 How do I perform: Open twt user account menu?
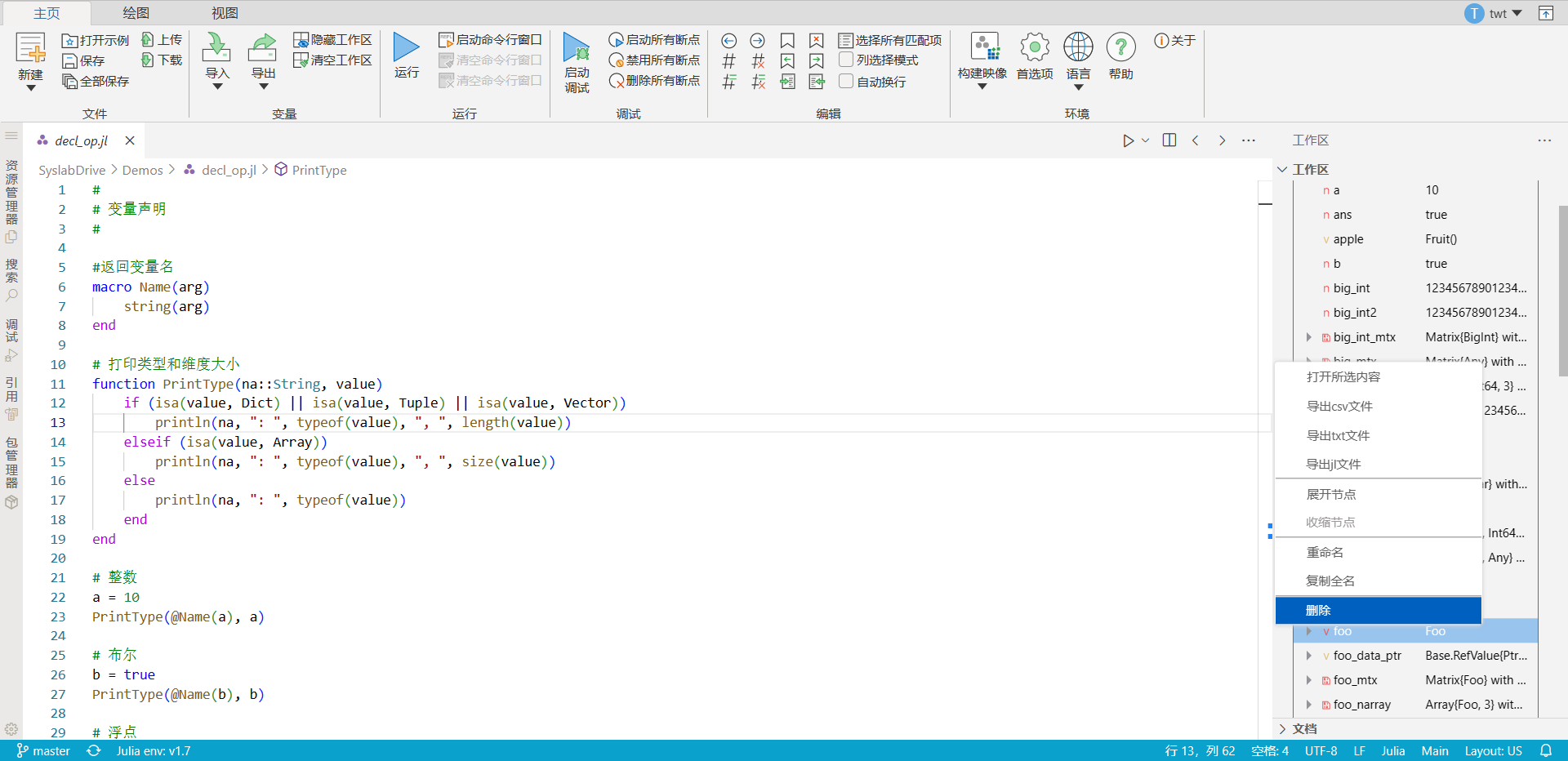(1494, 13)
